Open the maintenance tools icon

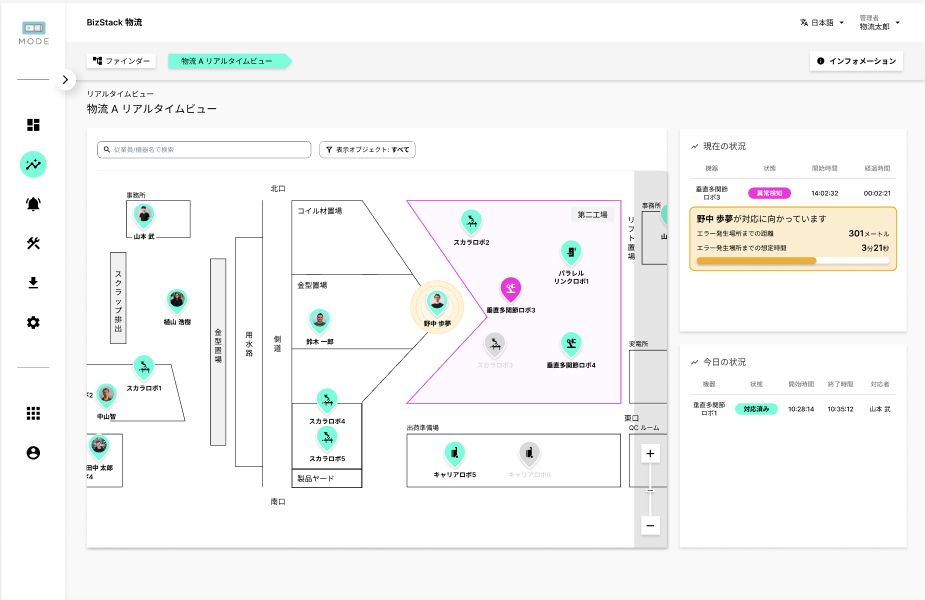click(33, 243)
